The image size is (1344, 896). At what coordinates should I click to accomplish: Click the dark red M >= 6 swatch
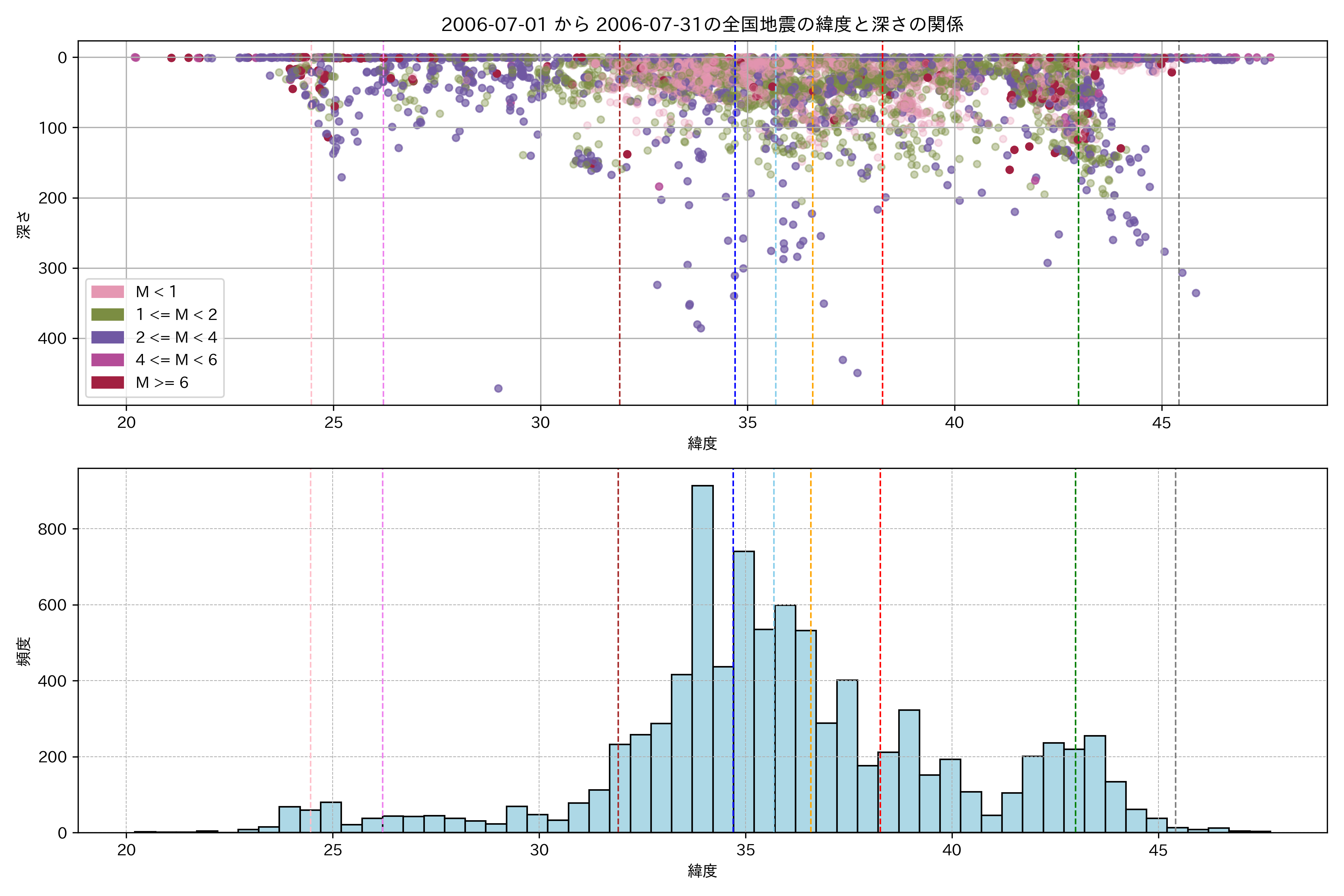coord(108,382)
